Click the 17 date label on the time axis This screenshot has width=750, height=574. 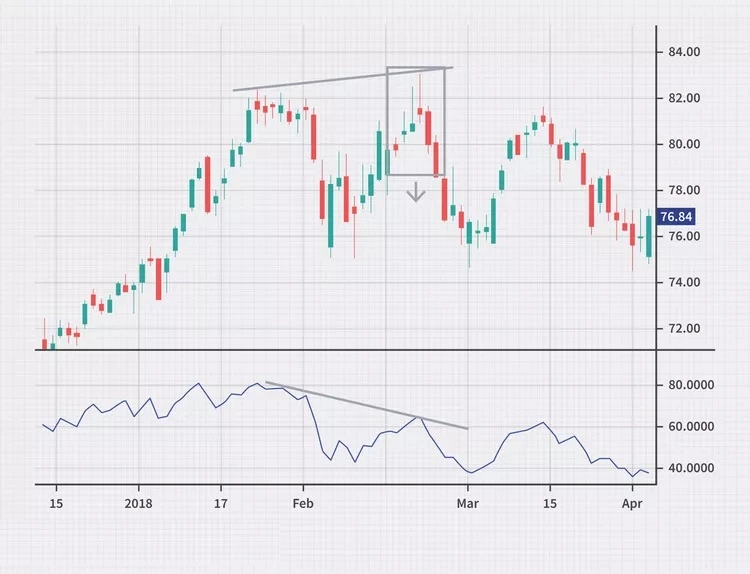(x=221, y=503)
